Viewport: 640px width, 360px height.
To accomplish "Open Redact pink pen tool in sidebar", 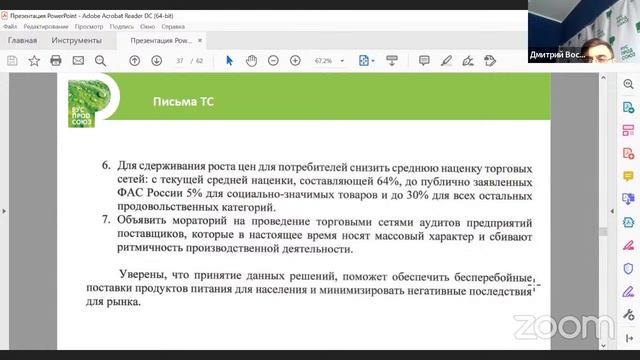I will tap(629, 245).
